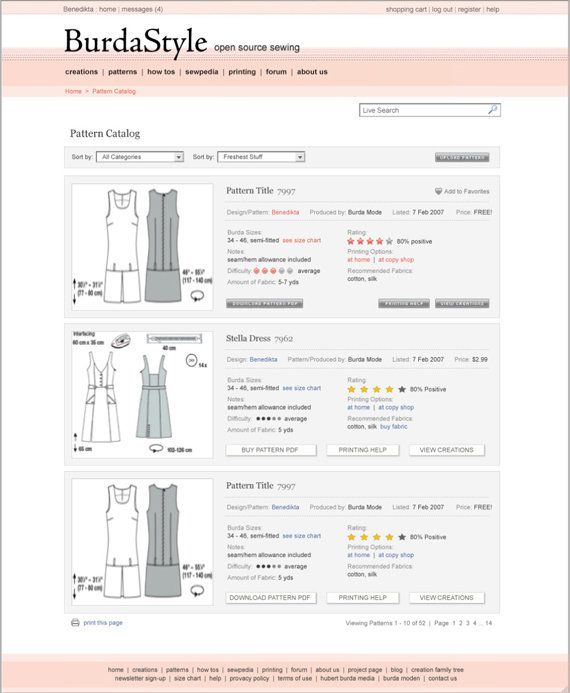Image resolution: width=570 pixels, height=693 pixels.
Task: Click the search magnifier icon in Live Search
Action: 492,110
